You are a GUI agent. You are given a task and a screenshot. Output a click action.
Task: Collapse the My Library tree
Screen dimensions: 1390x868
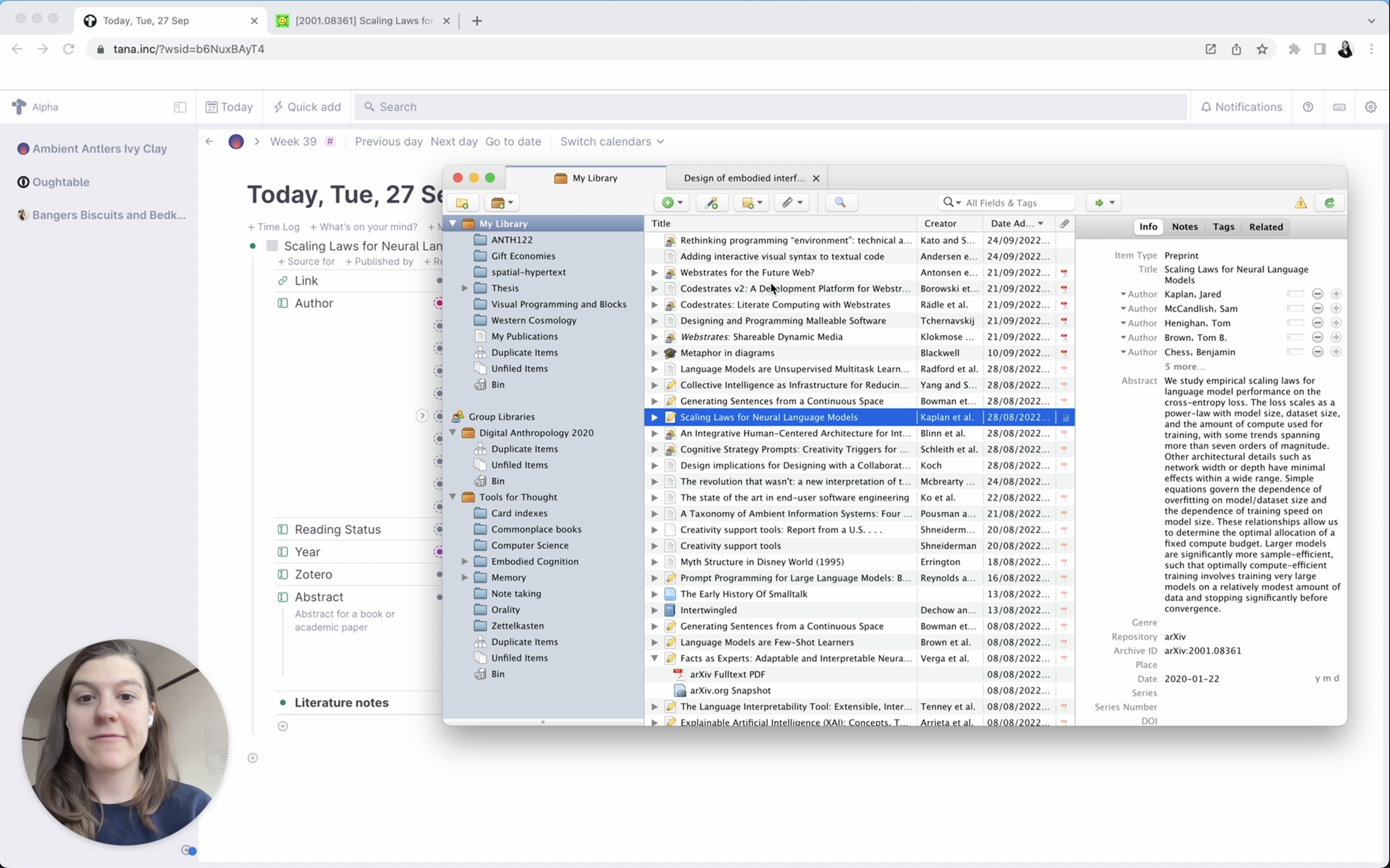pyautogui.click(x=453, y=223)
